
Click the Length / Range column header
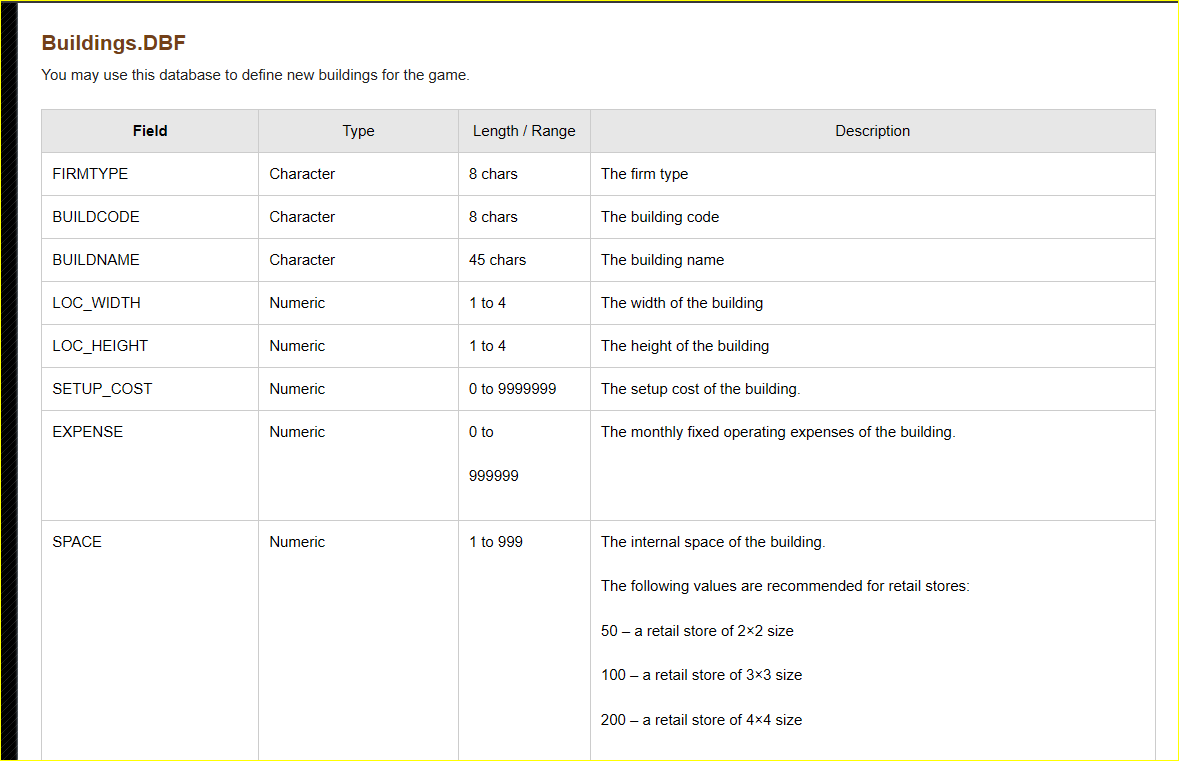(x=524, y=131)
